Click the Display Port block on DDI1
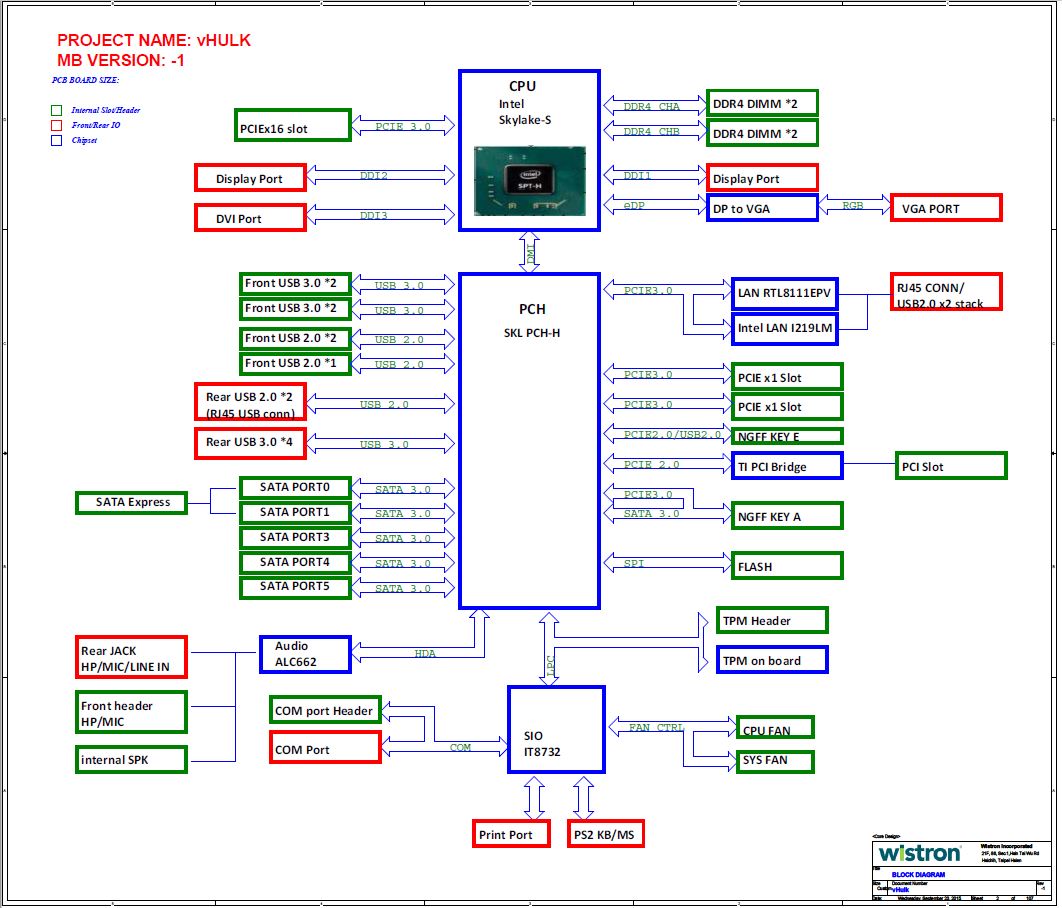Image resolution: width=1062 pixels, height=908 pixels. tap(762, 177)
